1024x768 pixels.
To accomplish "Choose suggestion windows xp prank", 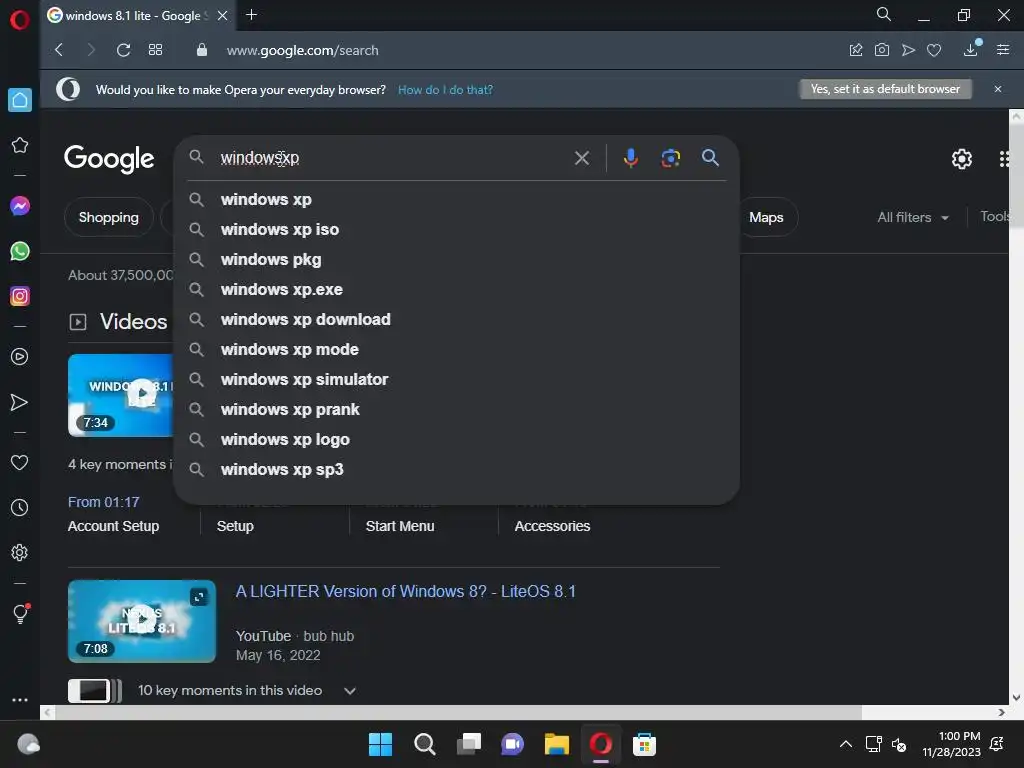I will pyautogui.click(x=456, y=410).
